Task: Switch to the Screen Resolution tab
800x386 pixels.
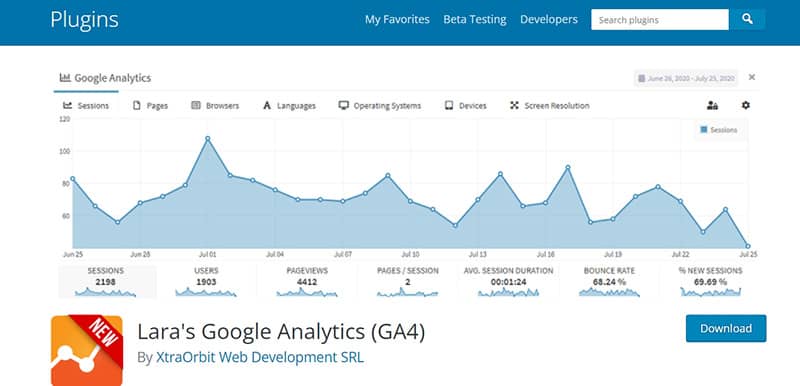Action: point(549,106)
